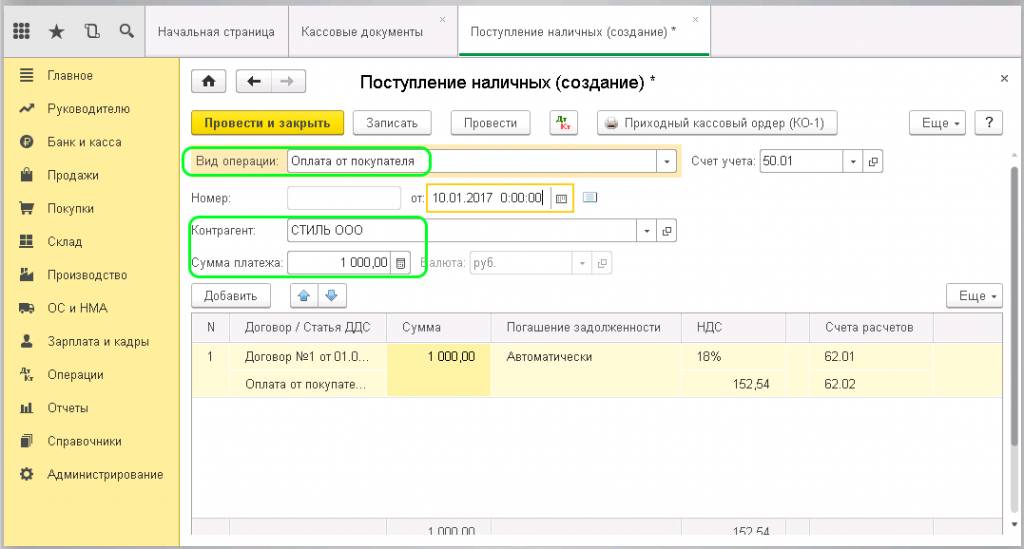
Task: Click Провести button
Action: pyautogui.click(x=490, y=123)
